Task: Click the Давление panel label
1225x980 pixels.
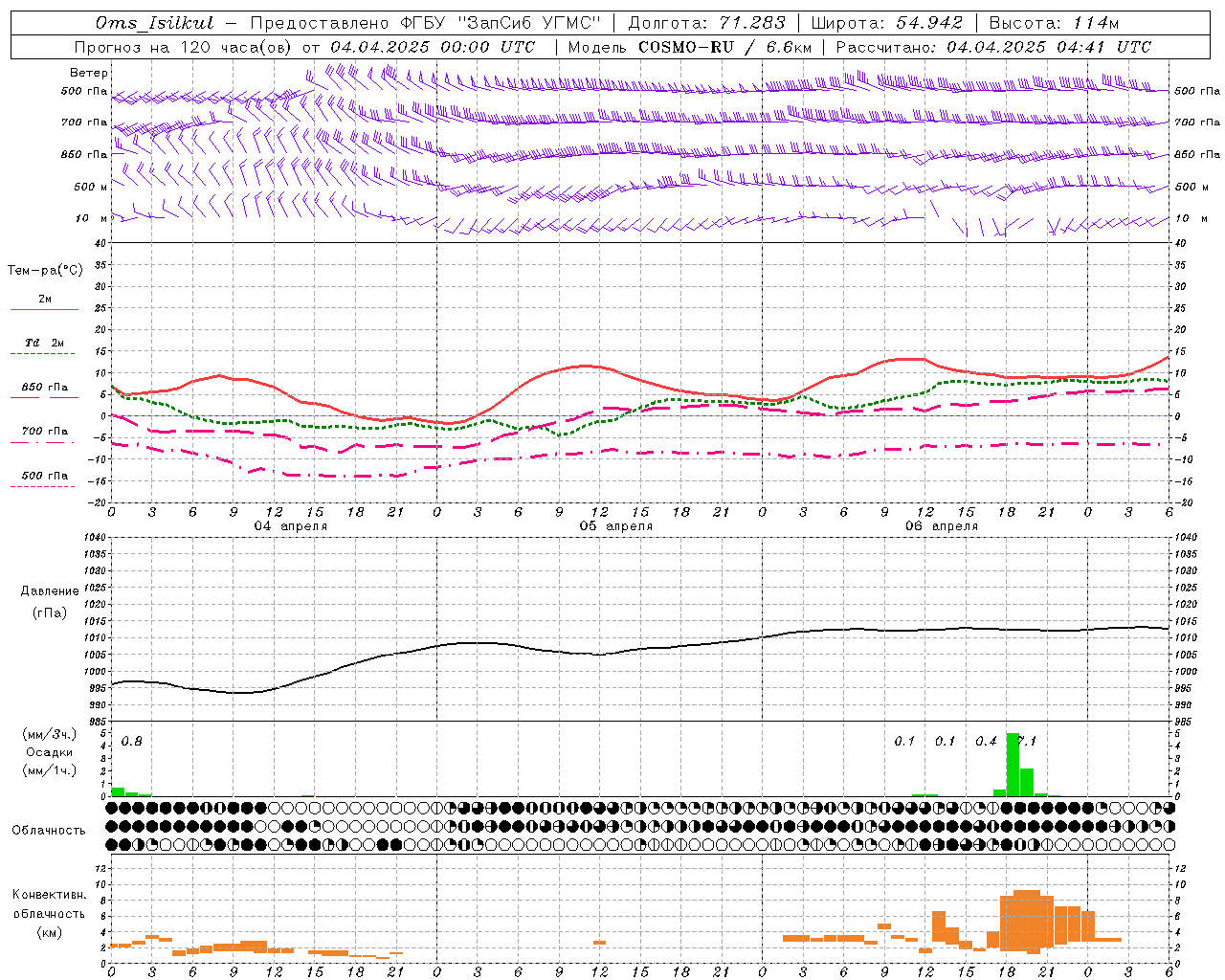Action: [50, 591]
